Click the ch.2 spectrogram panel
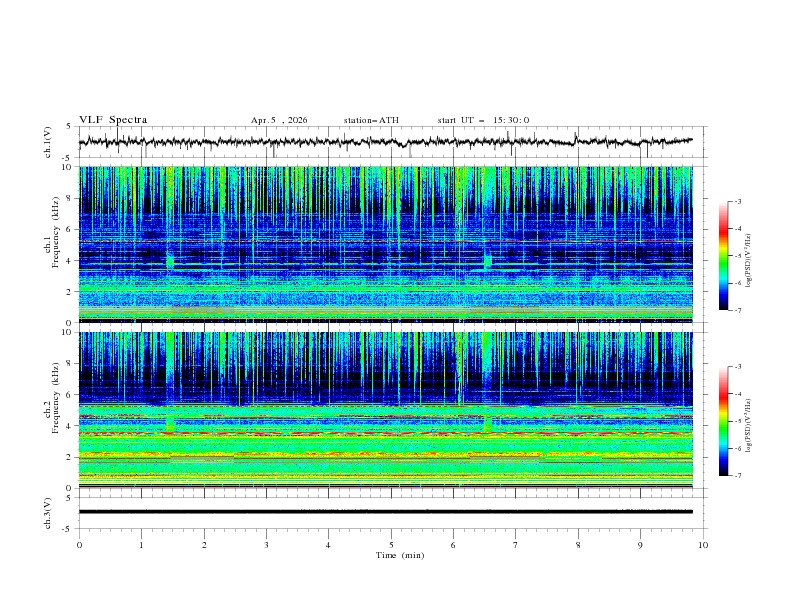Screen dimensions: 792x612 [385, 410]
